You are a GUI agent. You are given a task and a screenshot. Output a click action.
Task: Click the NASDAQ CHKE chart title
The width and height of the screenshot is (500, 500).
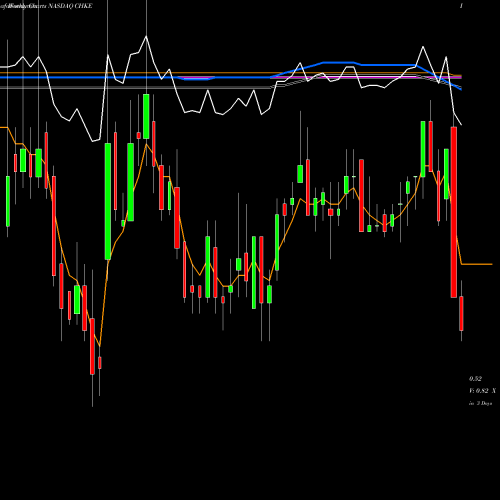(x=70, y=6)
